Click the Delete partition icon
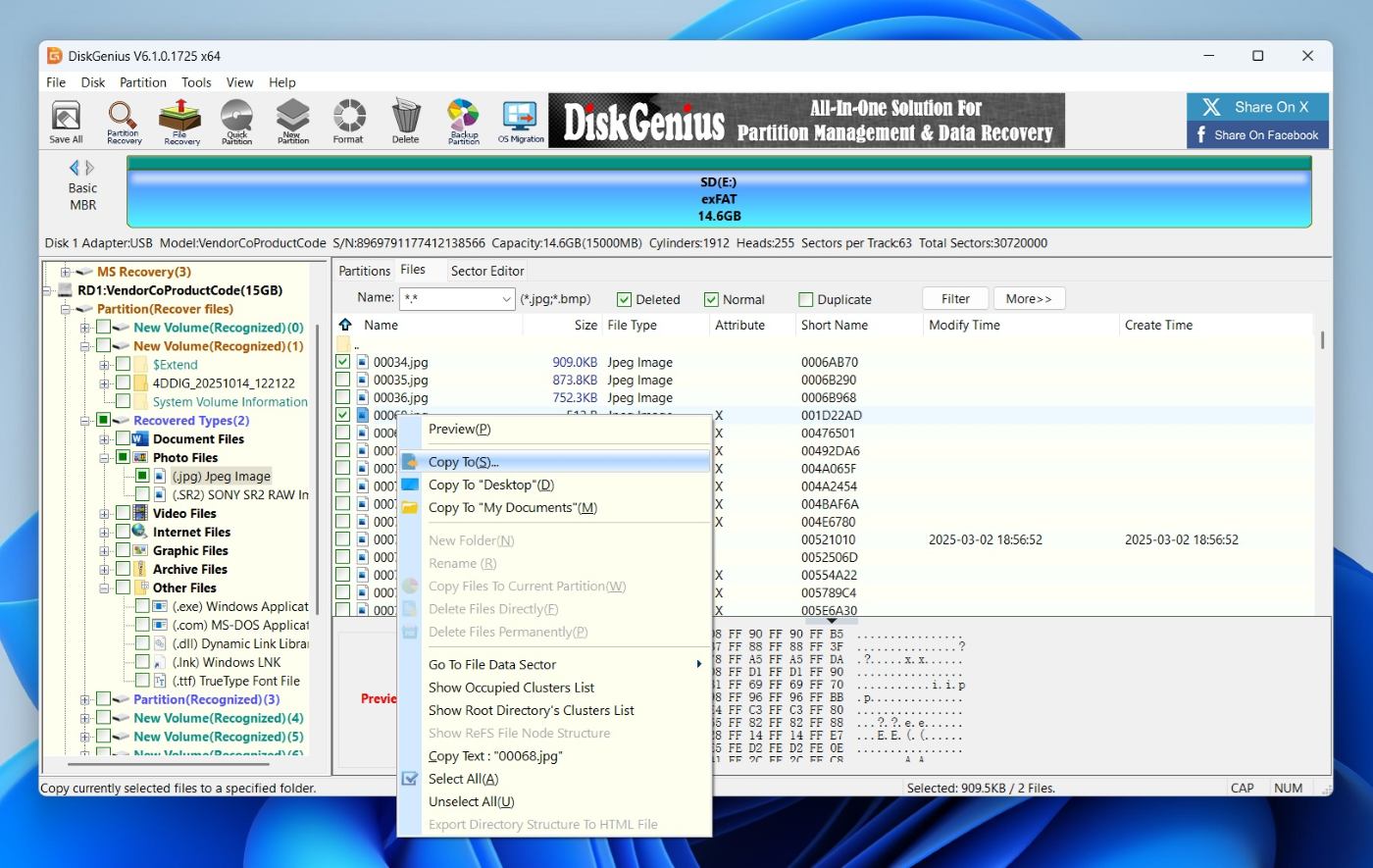The image size is (1373, 868). (x=405, y=120)
